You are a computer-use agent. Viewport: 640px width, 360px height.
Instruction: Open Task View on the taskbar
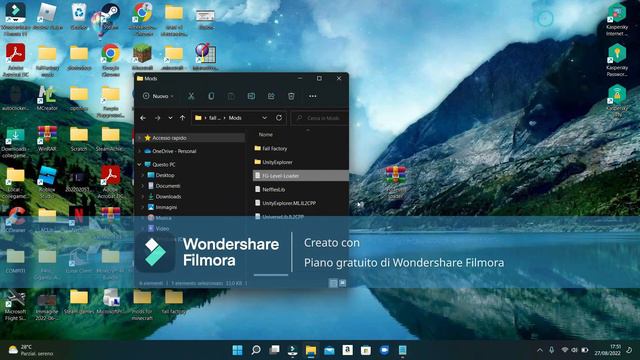coord(274,350)
